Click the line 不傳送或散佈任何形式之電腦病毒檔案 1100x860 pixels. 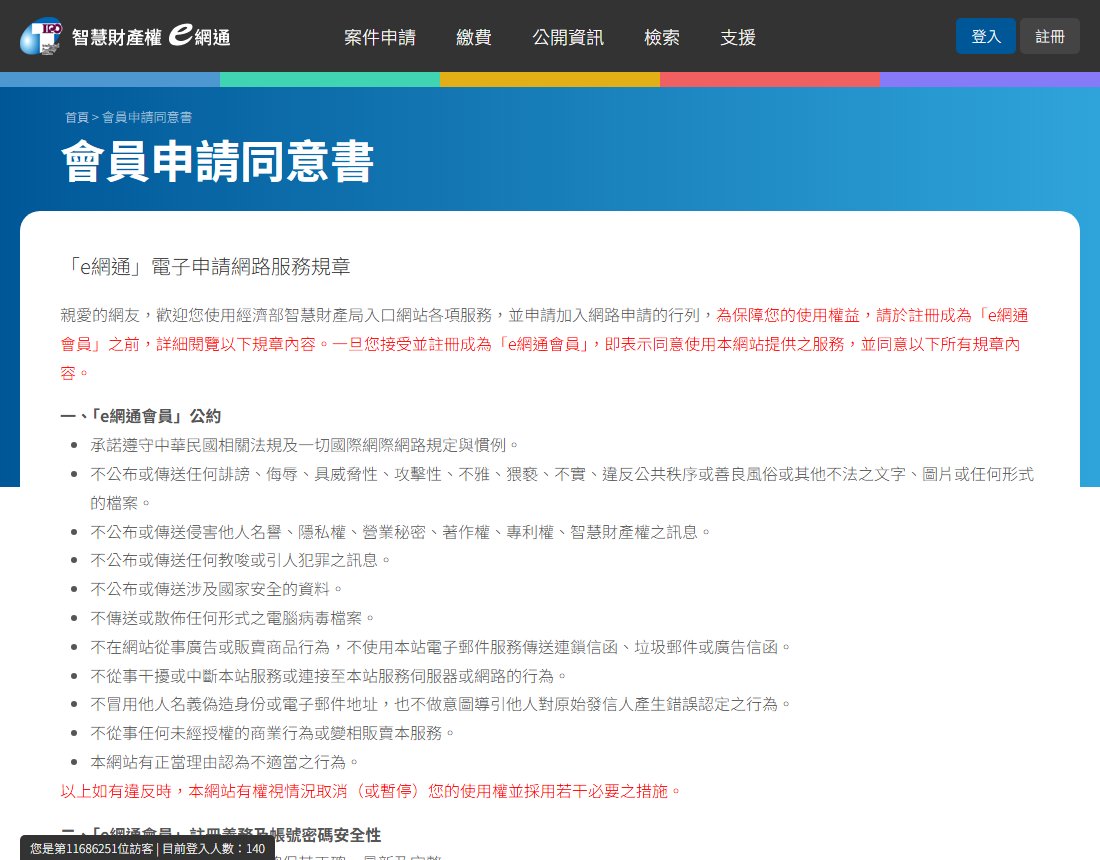click(x=232, y=618)
